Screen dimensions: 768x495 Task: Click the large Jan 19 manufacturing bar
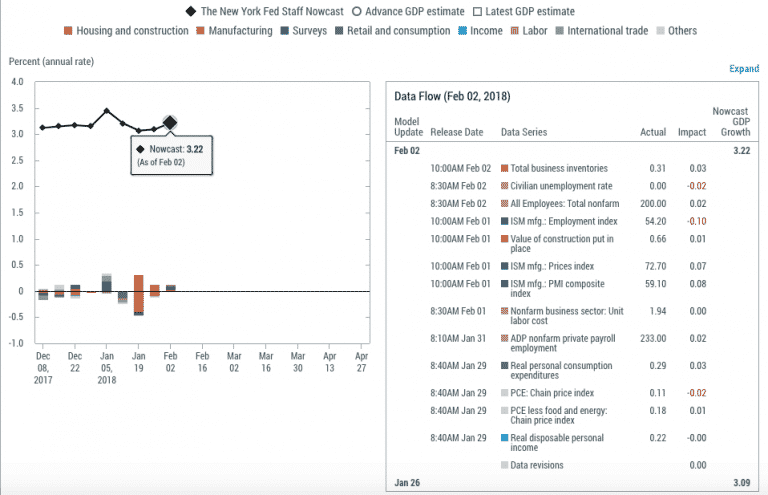click(x=138, y=292)
